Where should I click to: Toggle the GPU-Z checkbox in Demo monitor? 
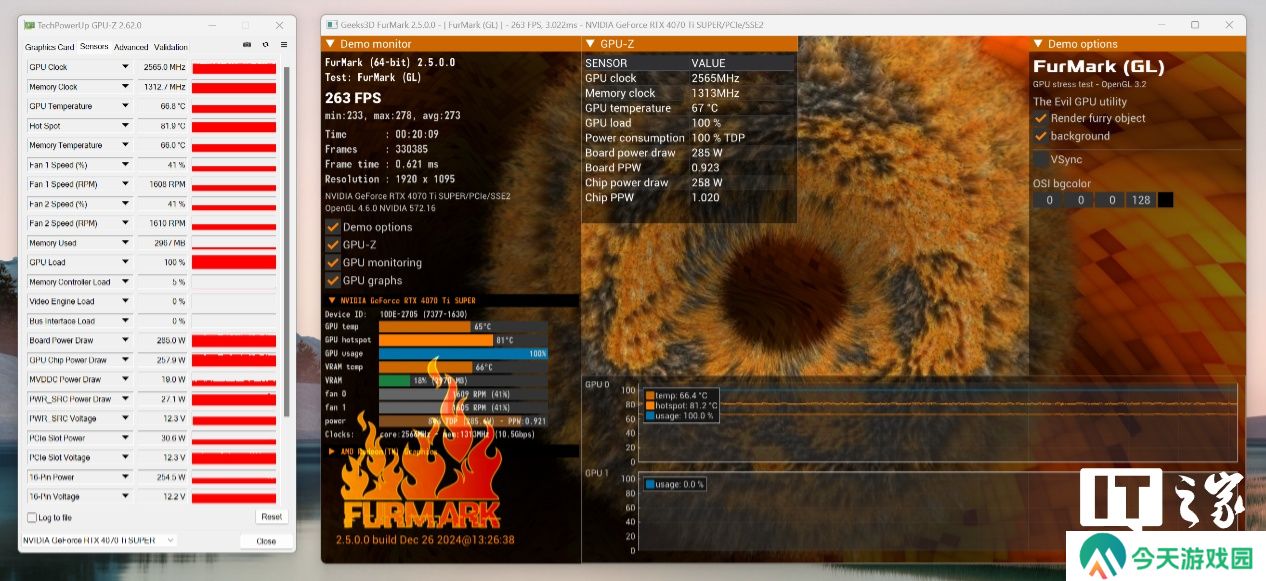click(x=333, y=244)
